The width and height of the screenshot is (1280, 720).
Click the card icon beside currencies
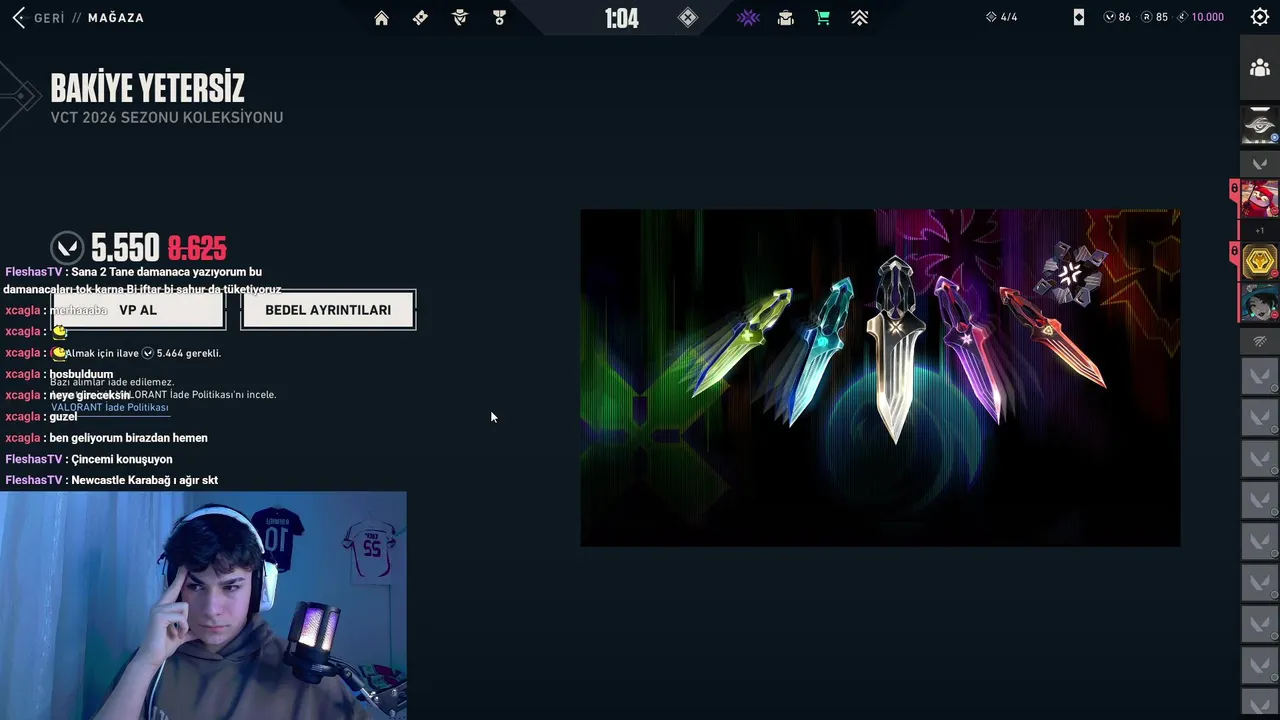[1078, 17]
